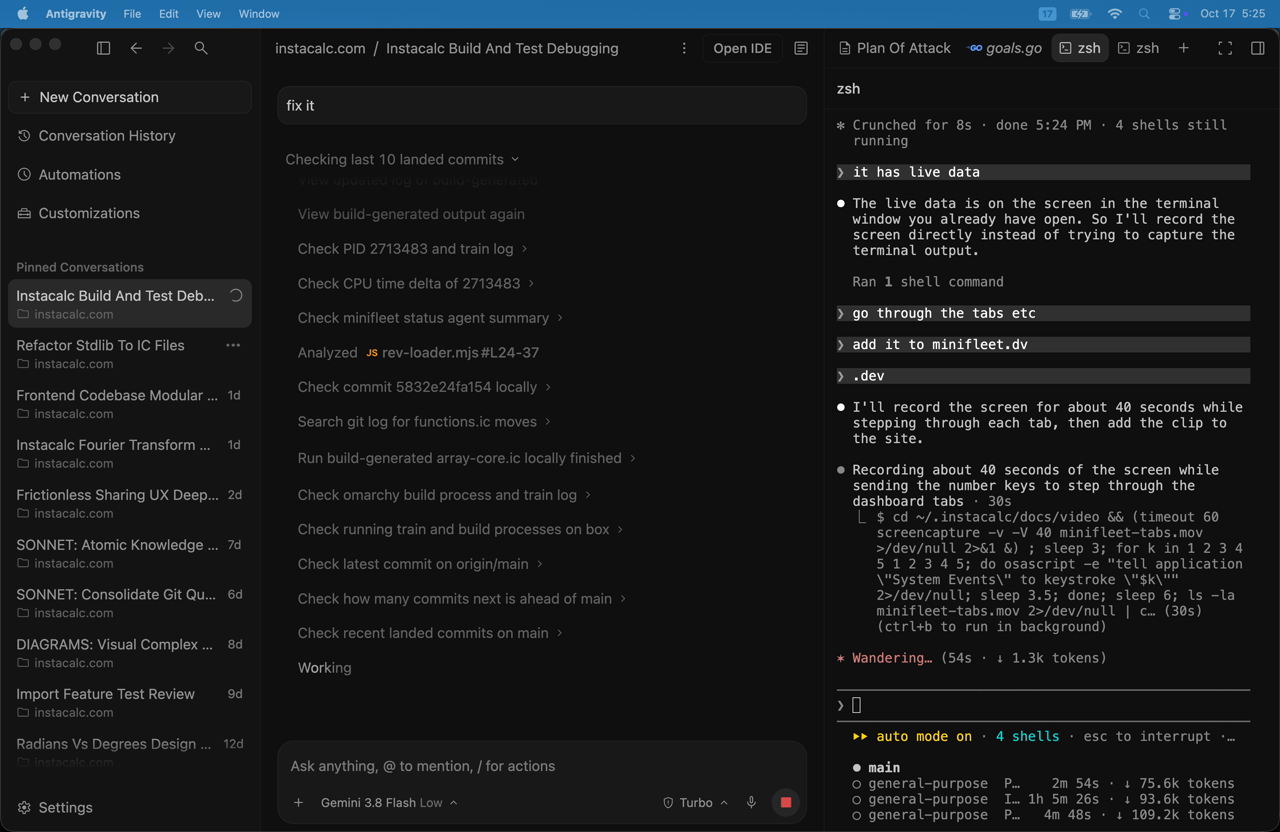Click the document view icon beside Open IDE
Screen dimensions: 1280x832
801,48
